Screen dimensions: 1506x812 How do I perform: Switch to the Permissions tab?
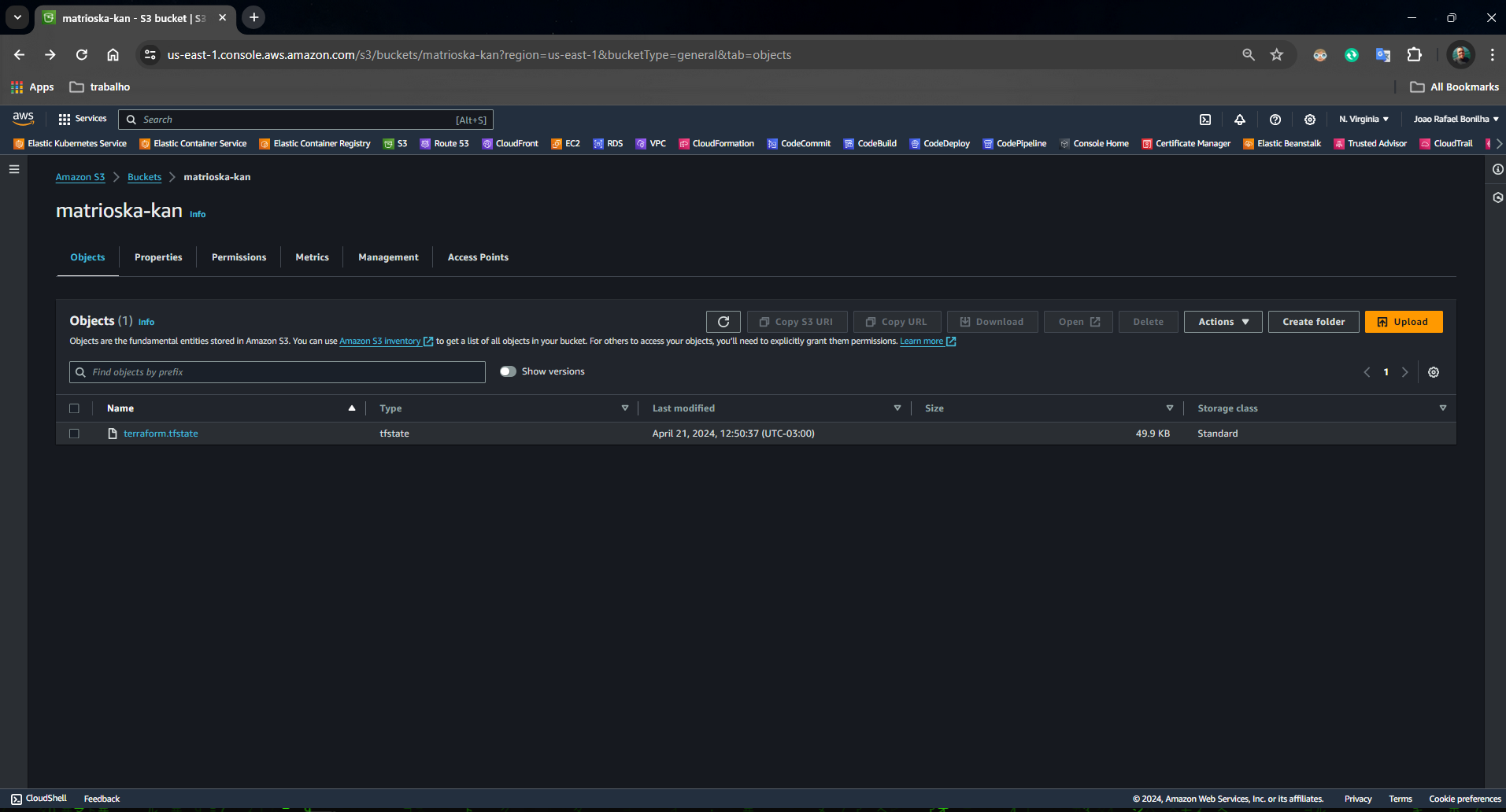click(239, 257)
